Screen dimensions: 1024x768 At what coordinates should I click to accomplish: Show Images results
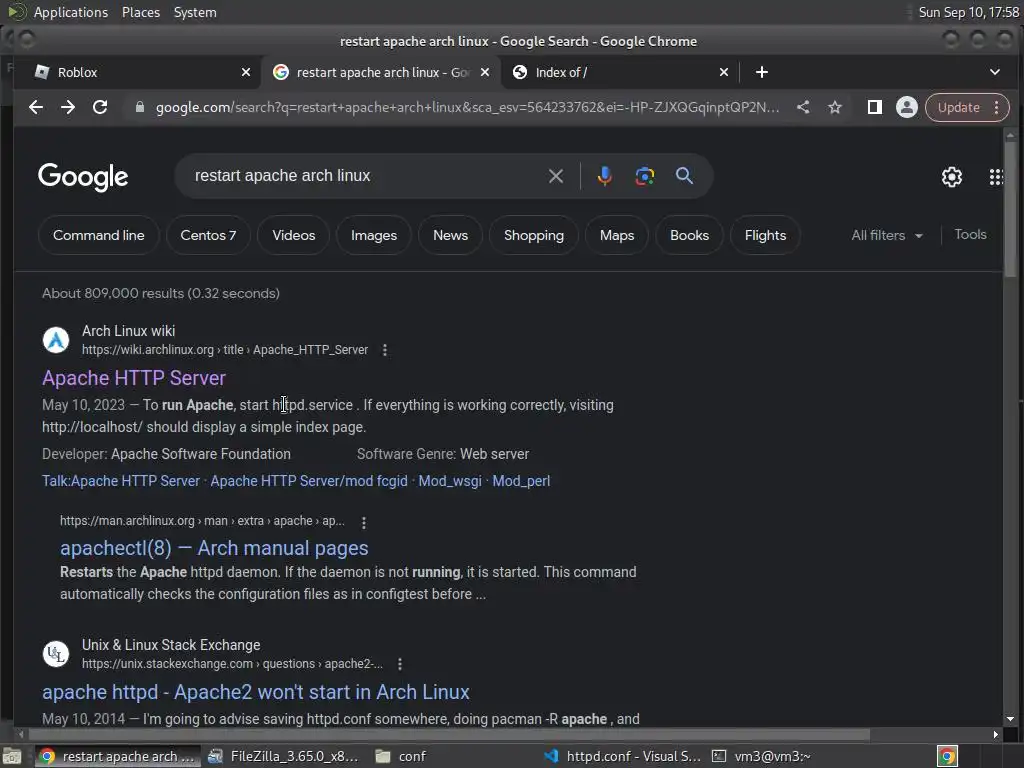(374, 235)
